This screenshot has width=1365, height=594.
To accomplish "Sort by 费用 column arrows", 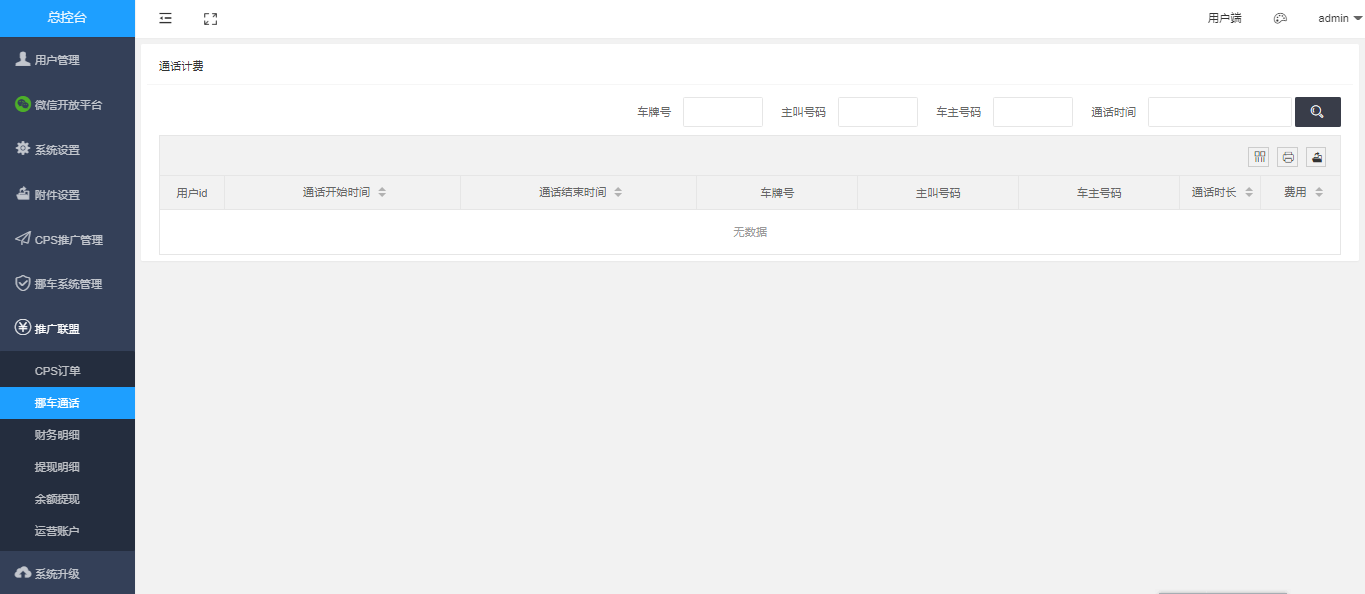I will (x=1319, y=192).
